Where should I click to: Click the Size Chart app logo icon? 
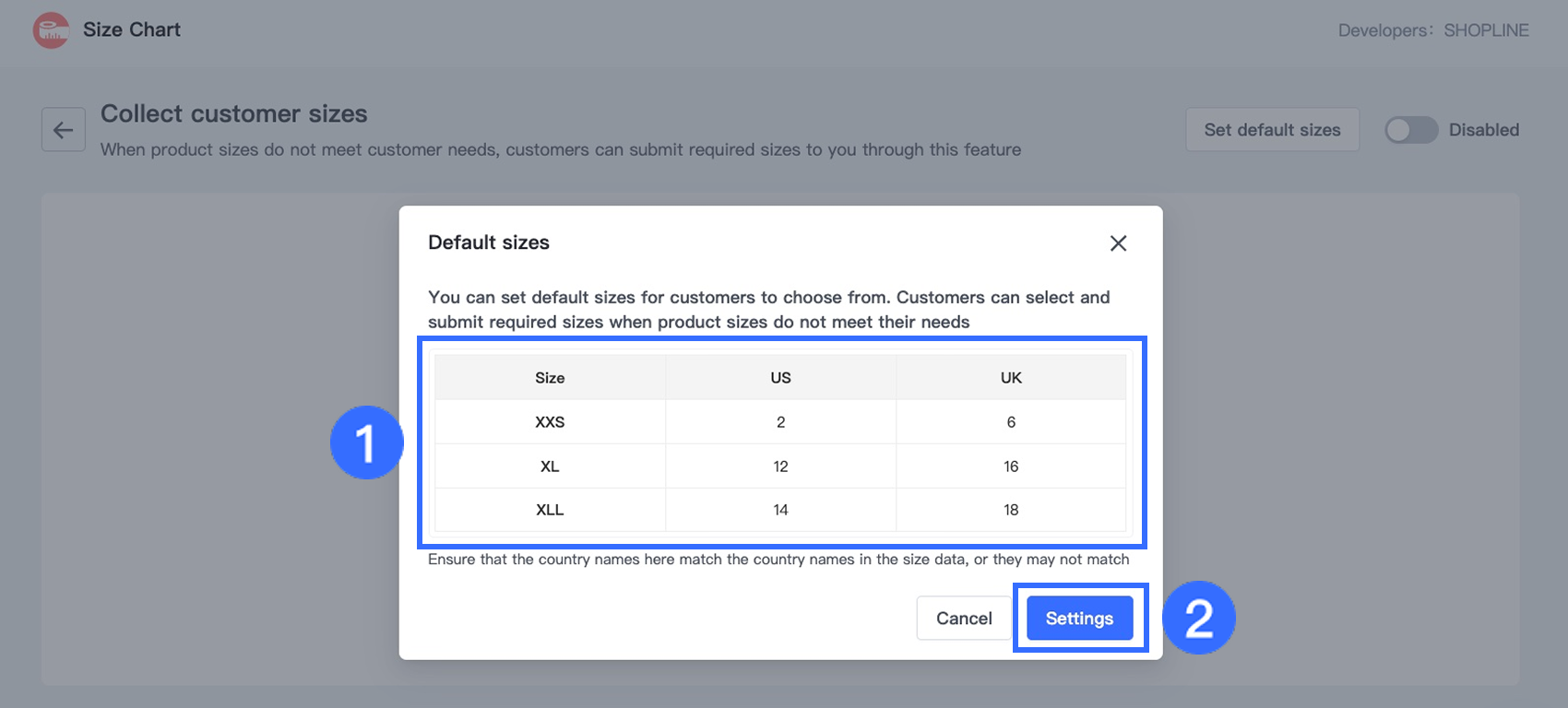tap(51, 30)
